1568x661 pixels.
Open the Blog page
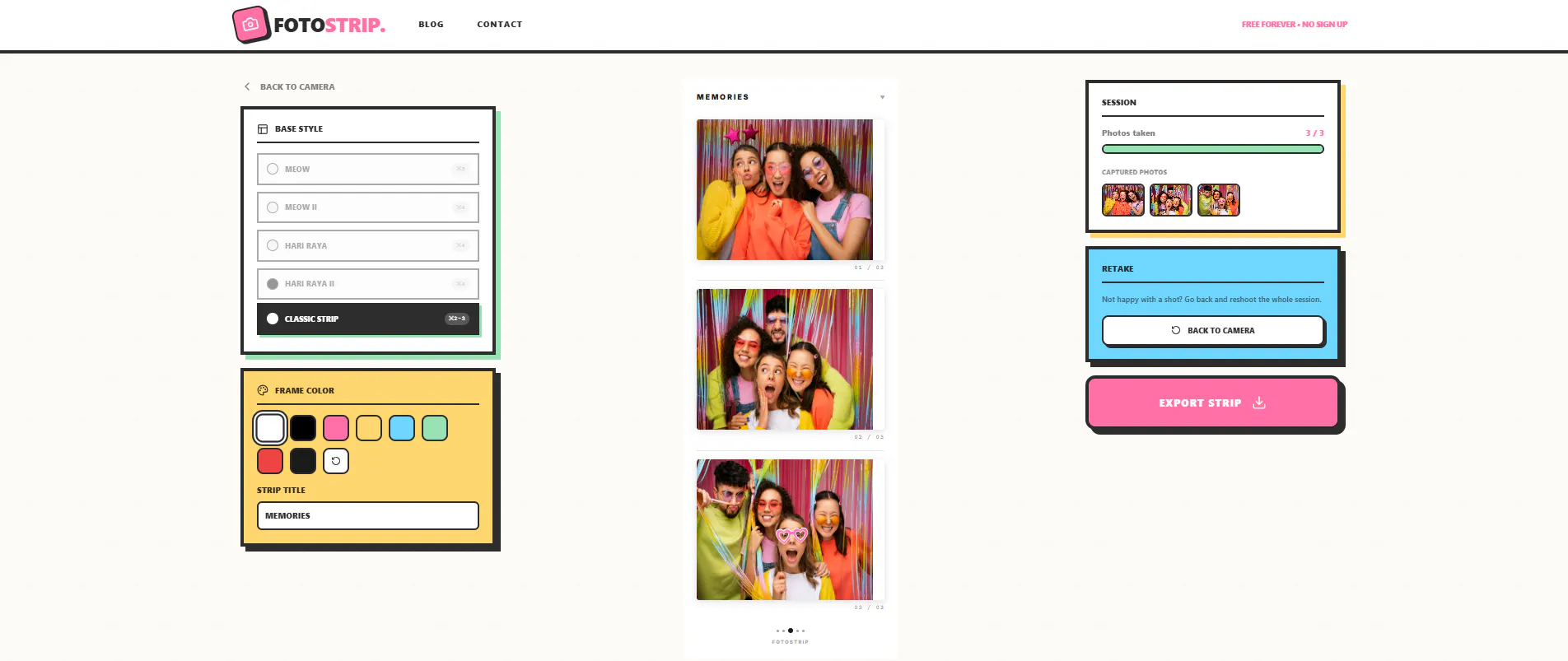pyautogui.click(x=431, y=25)
